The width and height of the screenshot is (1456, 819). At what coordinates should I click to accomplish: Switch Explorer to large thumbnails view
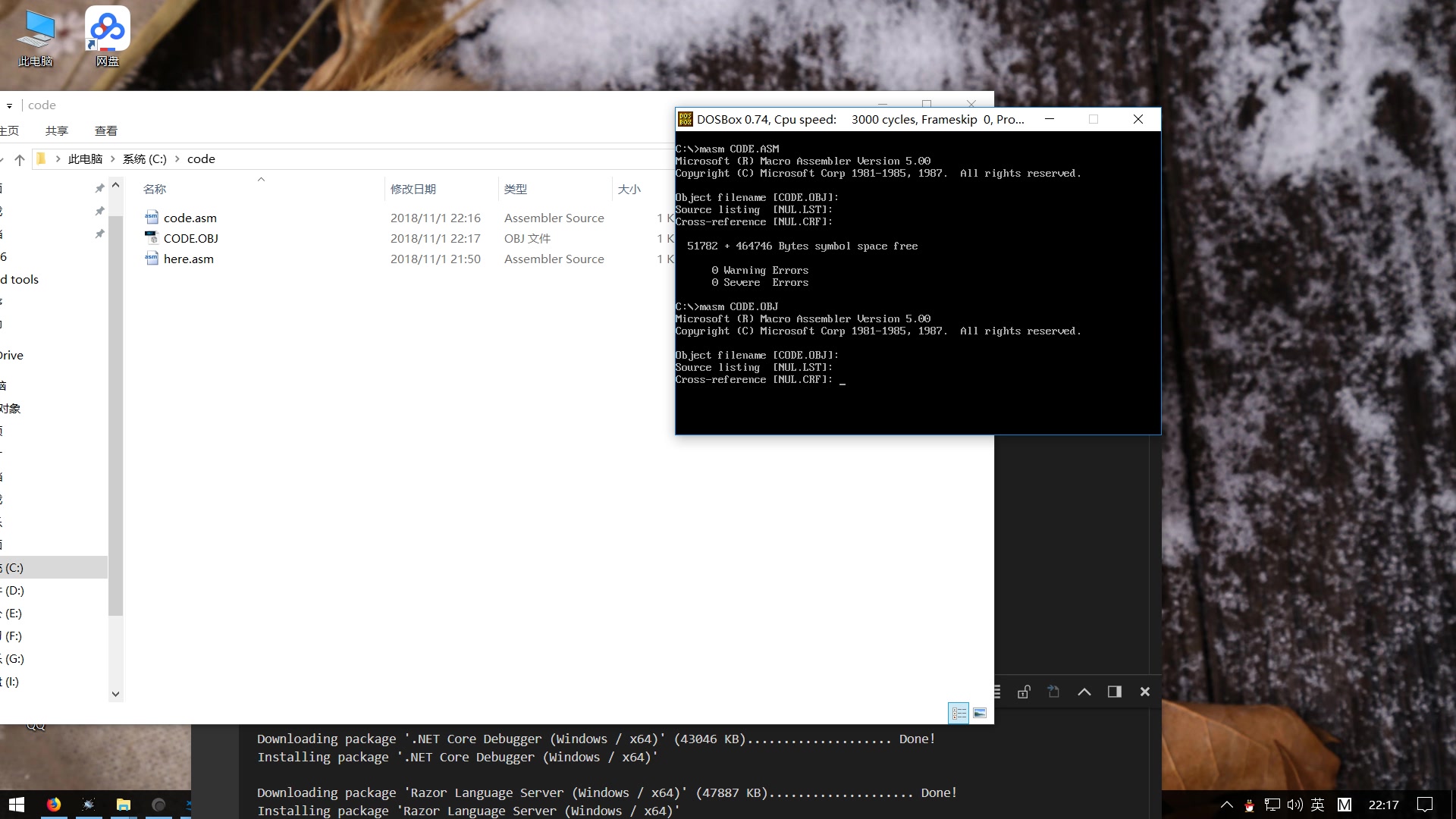979,713
